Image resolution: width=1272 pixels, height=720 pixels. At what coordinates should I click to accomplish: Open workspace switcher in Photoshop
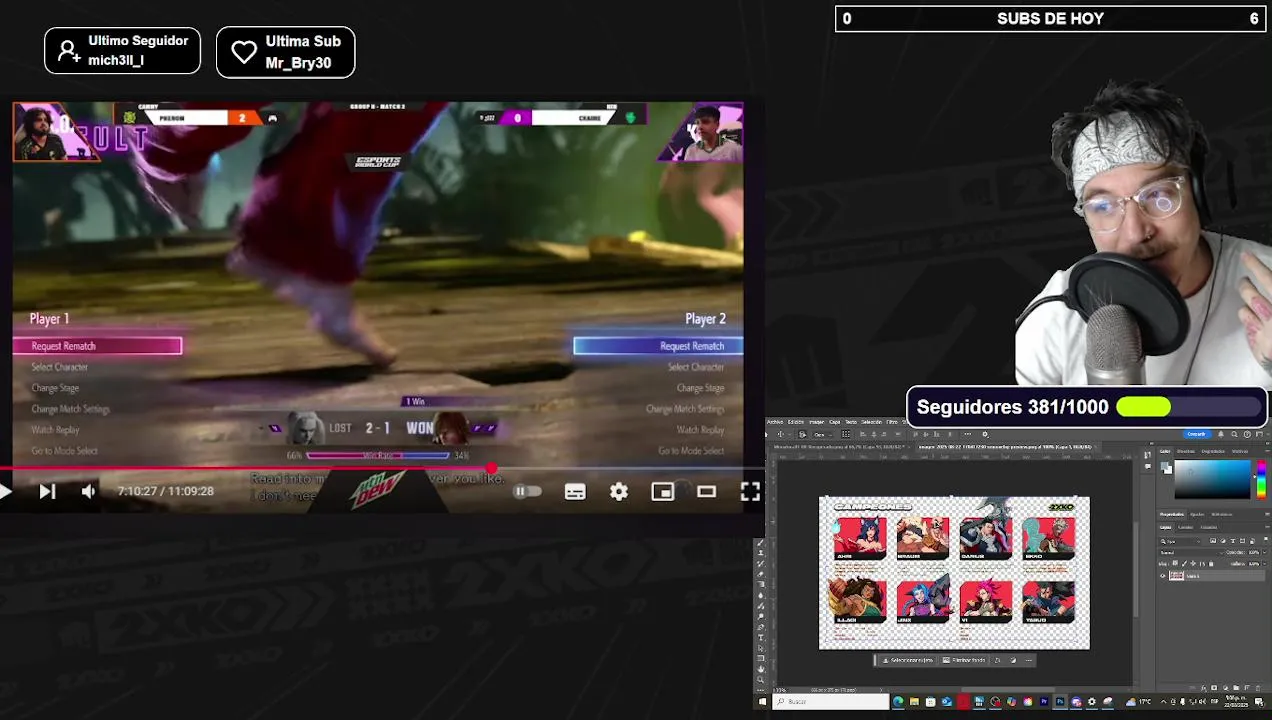point(1260,434)
